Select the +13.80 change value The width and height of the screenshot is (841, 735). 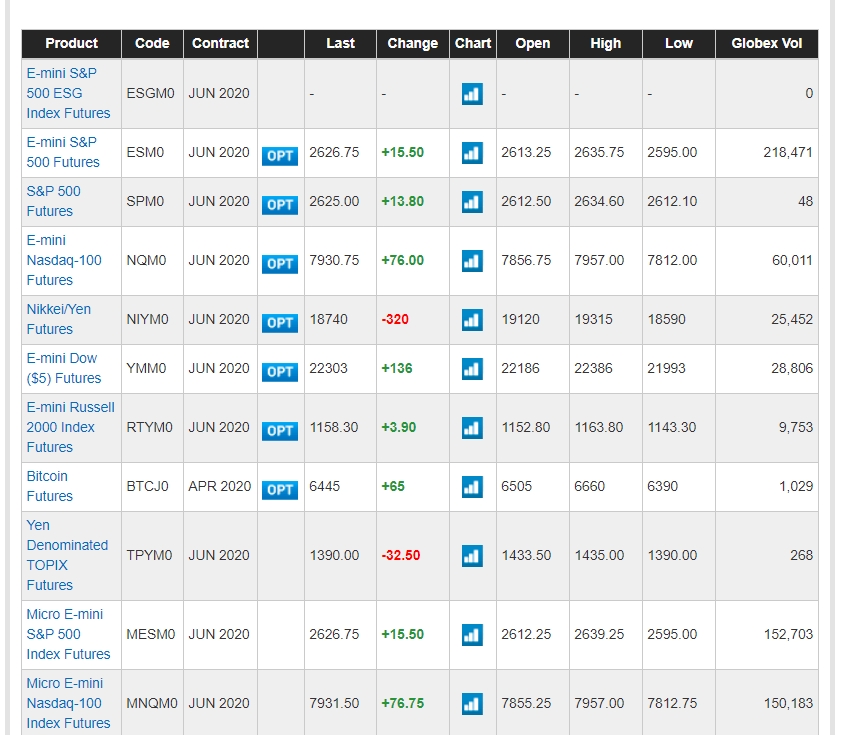coord(403,201)
